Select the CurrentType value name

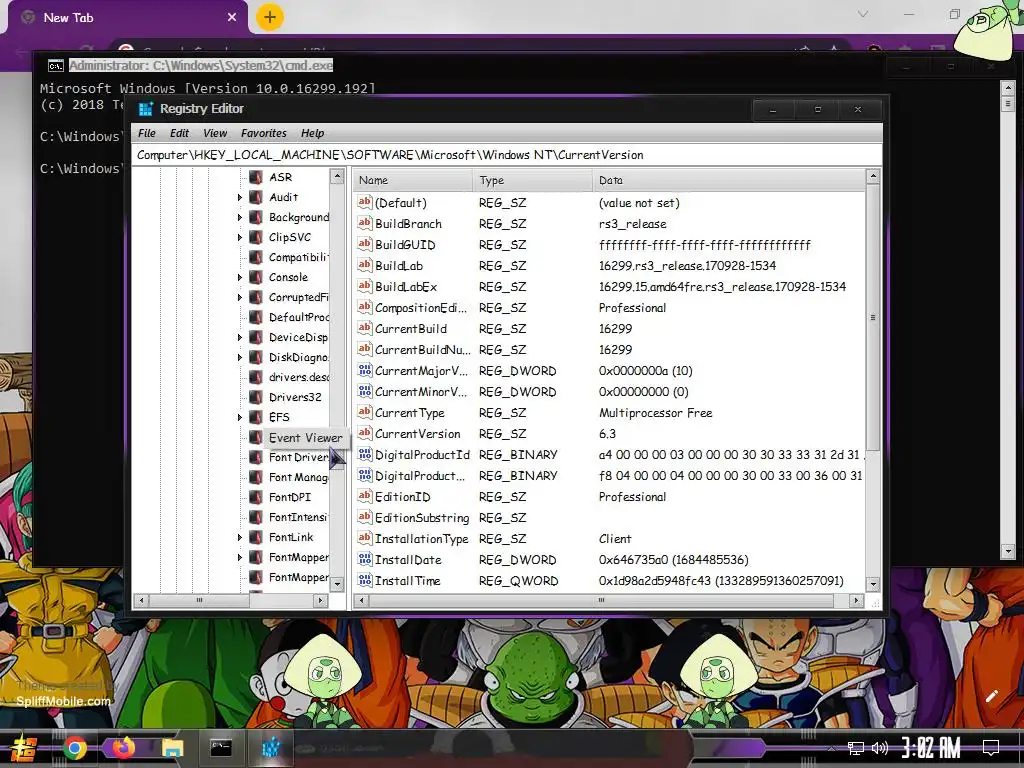(x=409, y=413)
